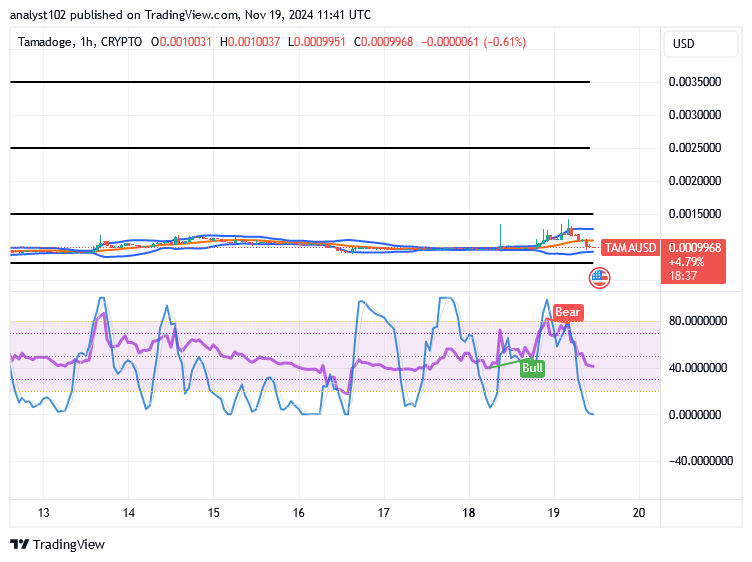Click the low value 0.0009951

coord(319,42)
